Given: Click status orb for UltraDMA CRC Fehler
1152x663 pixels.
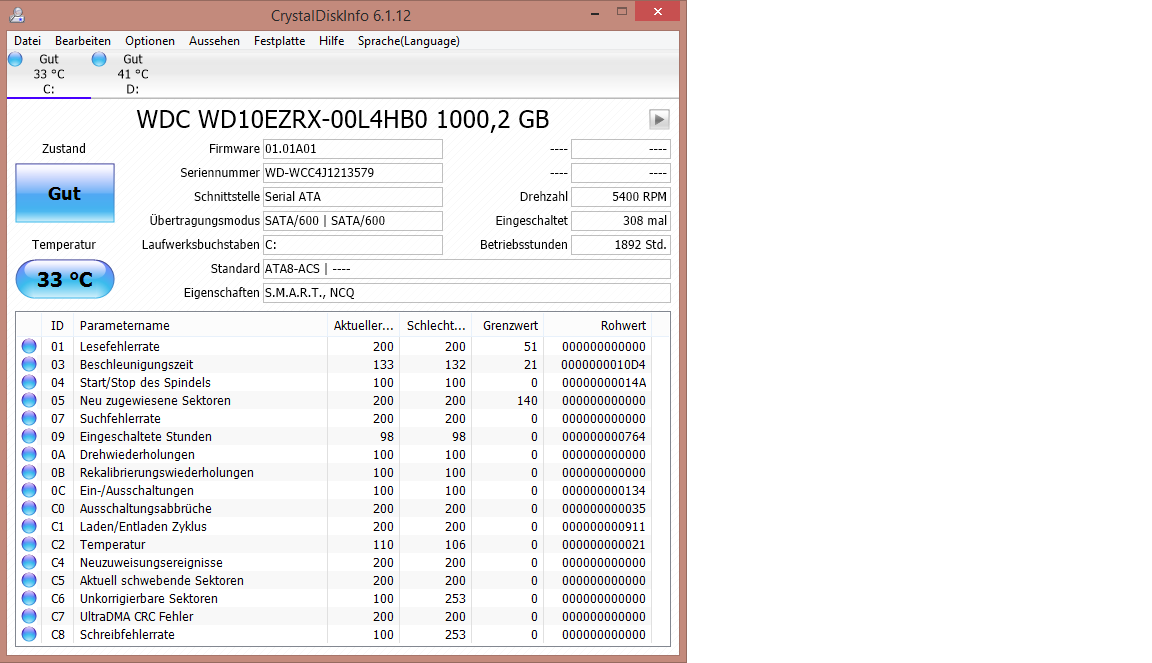Looking at the screenshot, I should coord(29,617).
